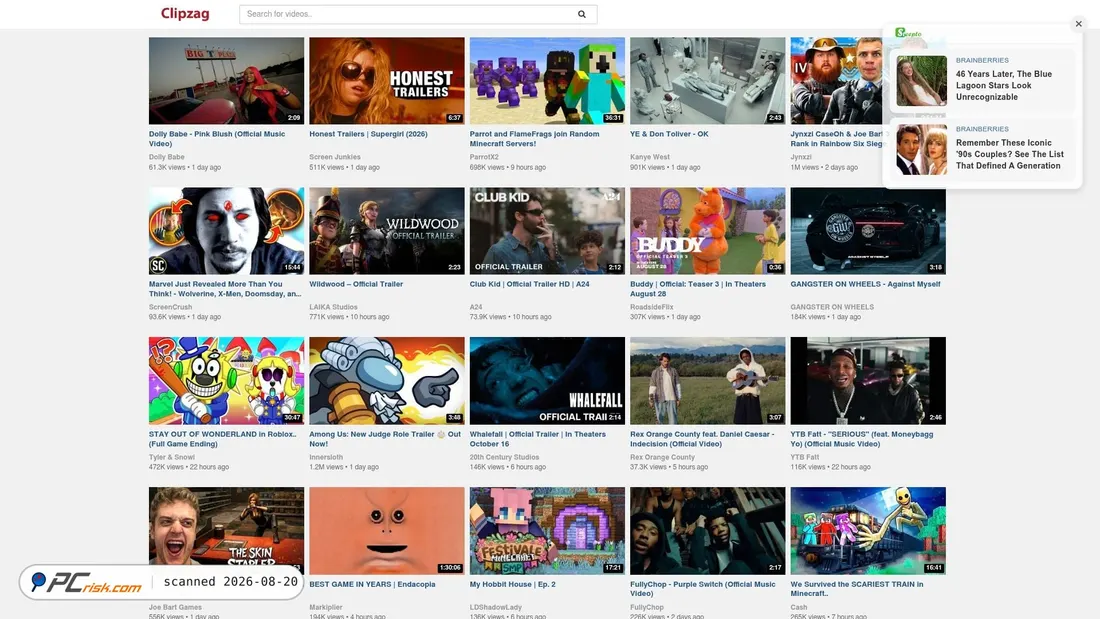The image size is (1100, 619).
Task: Click the ParrotX2 channel name
Action: click(x=484, y=157)
